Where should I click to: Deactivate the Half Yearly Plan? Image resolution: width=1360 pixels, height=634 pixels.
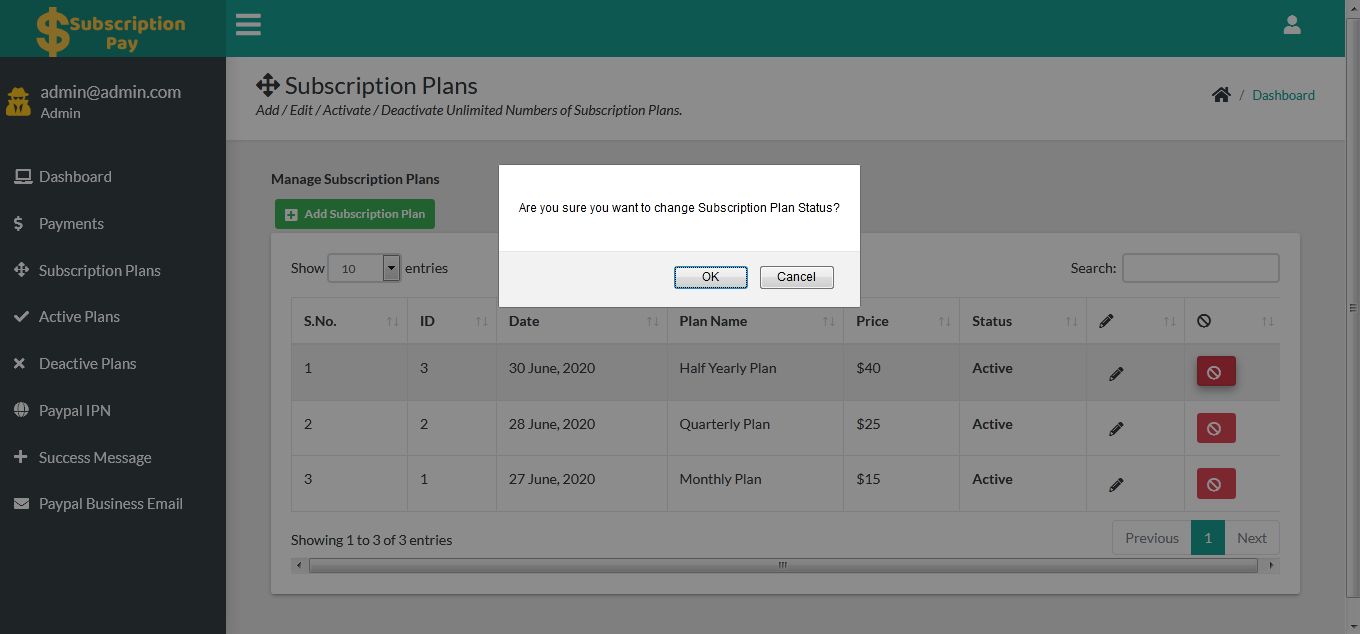[x=1215, y=372]
